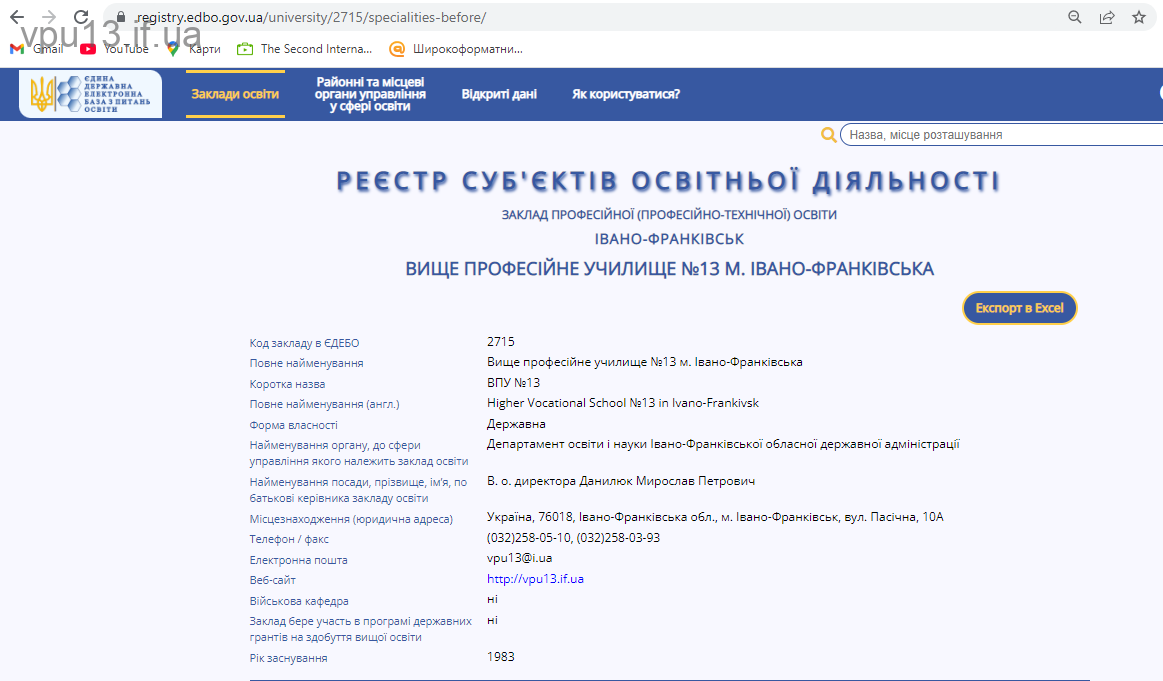Screen dimensions: 1163x681
Task: Open the Карти maps bookmark
Action: coord(193,48)
